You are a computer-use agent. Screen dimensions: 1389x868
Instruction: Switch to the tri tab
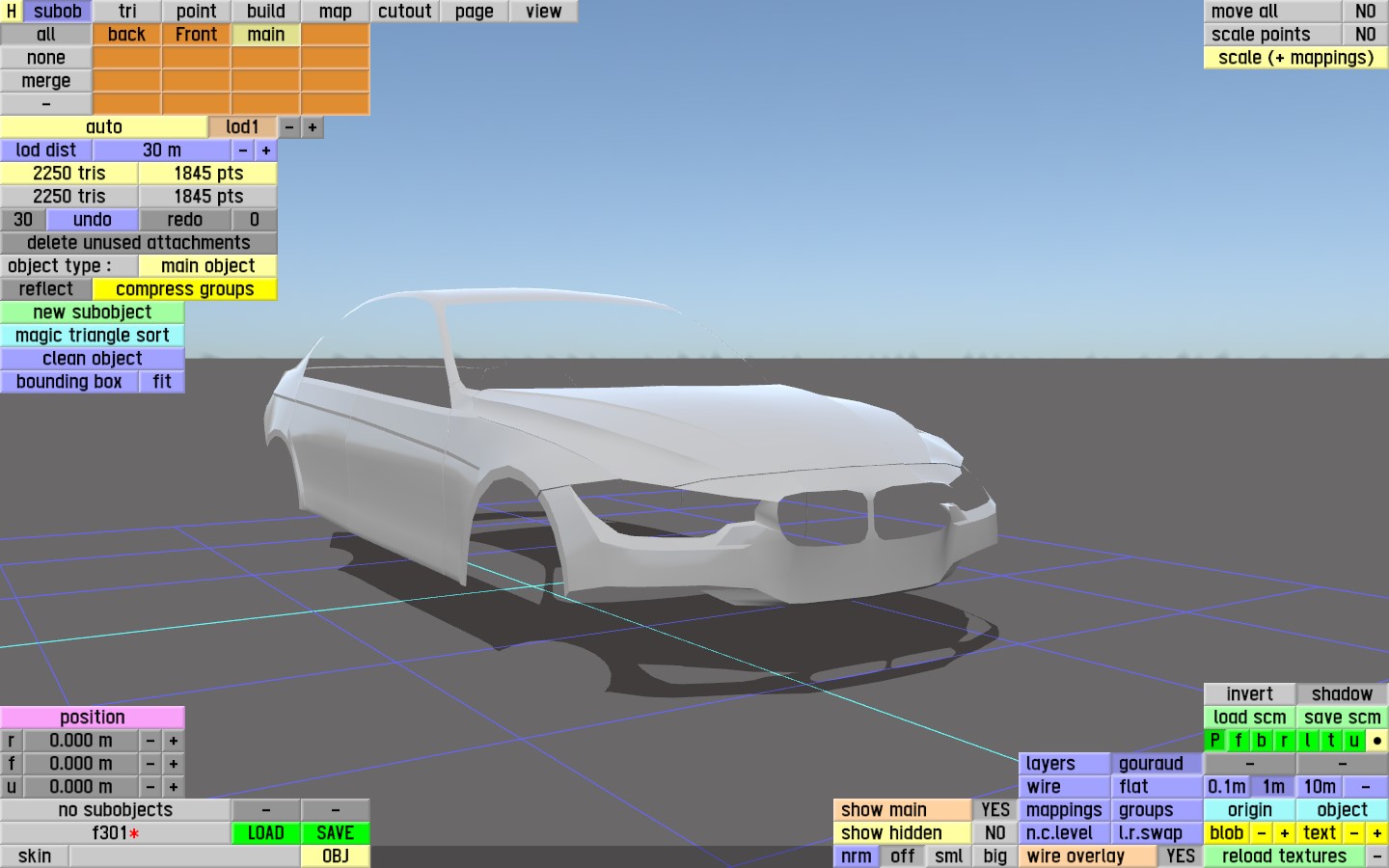127,12
